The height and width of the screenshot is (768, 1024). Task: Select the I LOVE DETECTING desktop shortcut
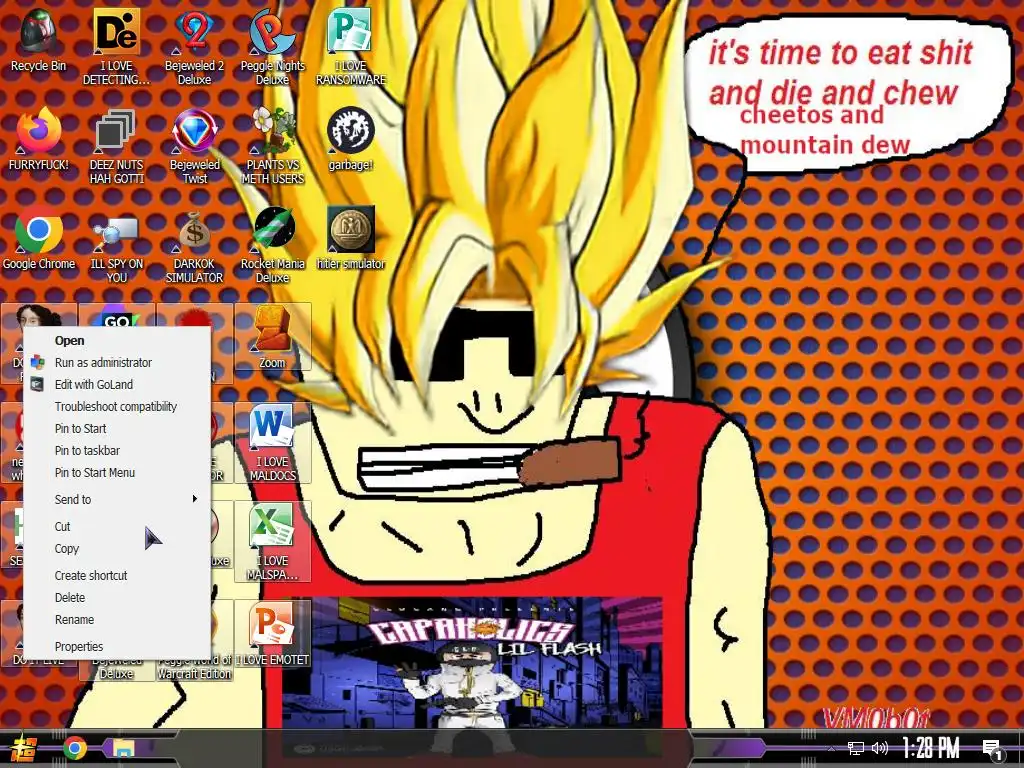[116, 47]
